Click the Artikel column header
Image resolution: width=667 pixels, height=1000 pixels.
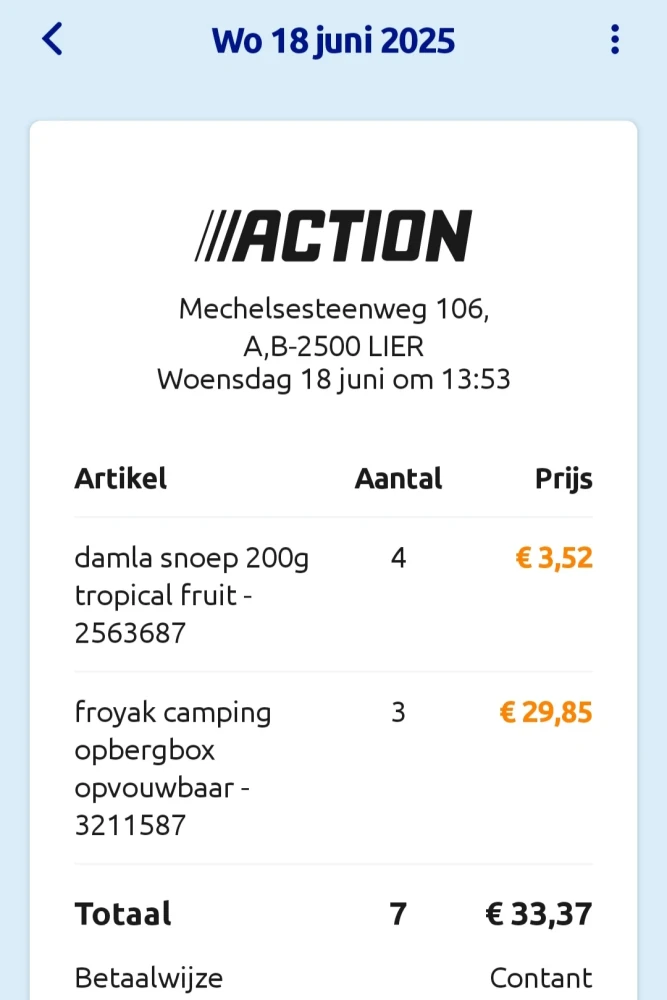click(x=120, y=478)
